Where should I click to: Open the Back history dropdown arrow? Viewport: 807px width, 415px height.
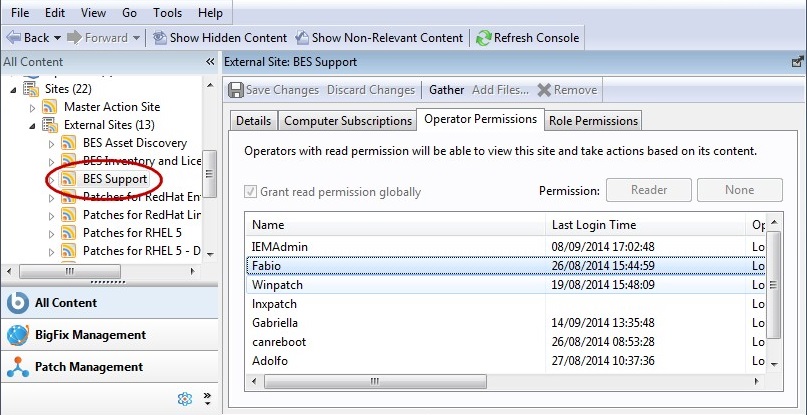57,38
